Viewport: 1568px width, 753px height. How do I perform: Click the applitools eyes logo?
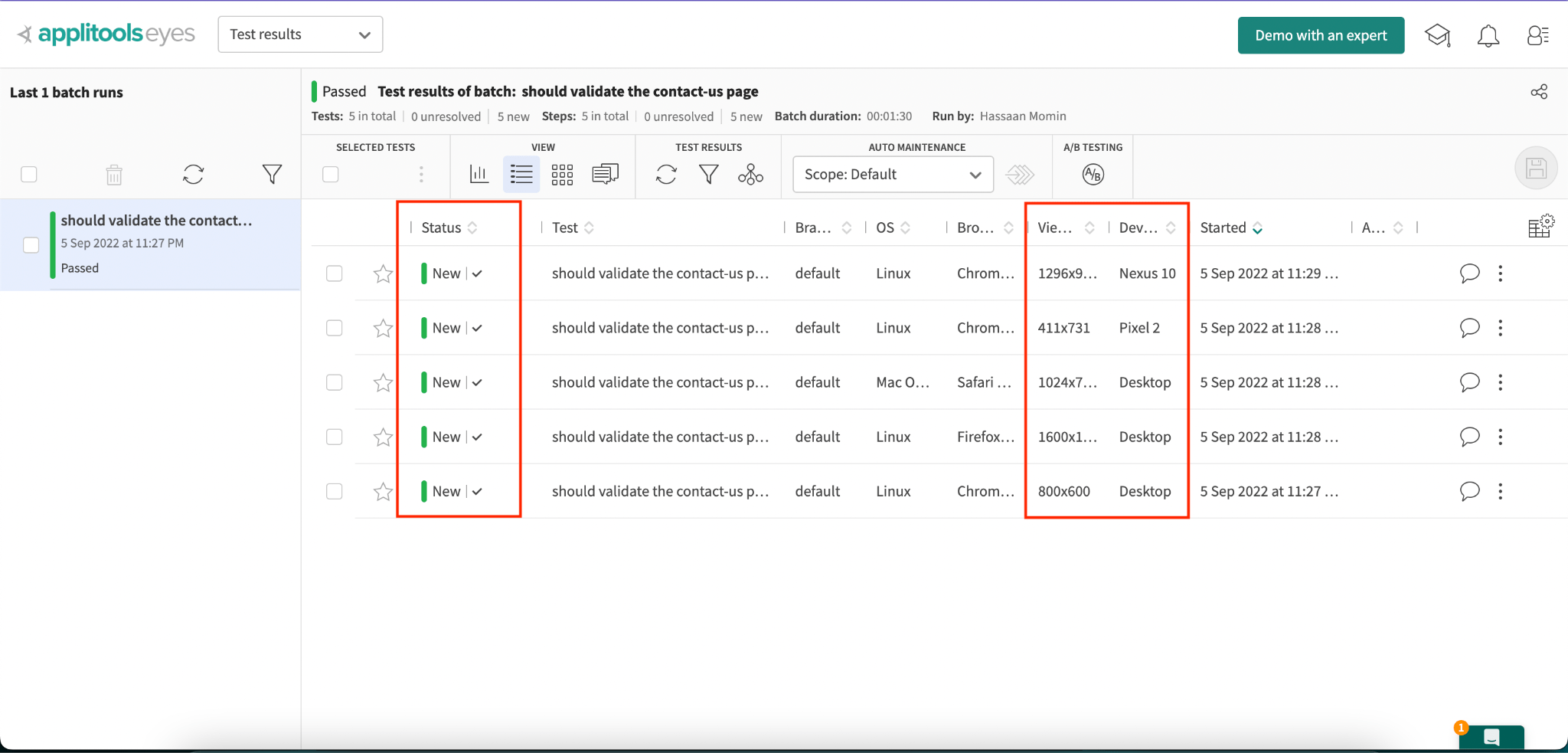pyautogui.click(x=106, y=34)
